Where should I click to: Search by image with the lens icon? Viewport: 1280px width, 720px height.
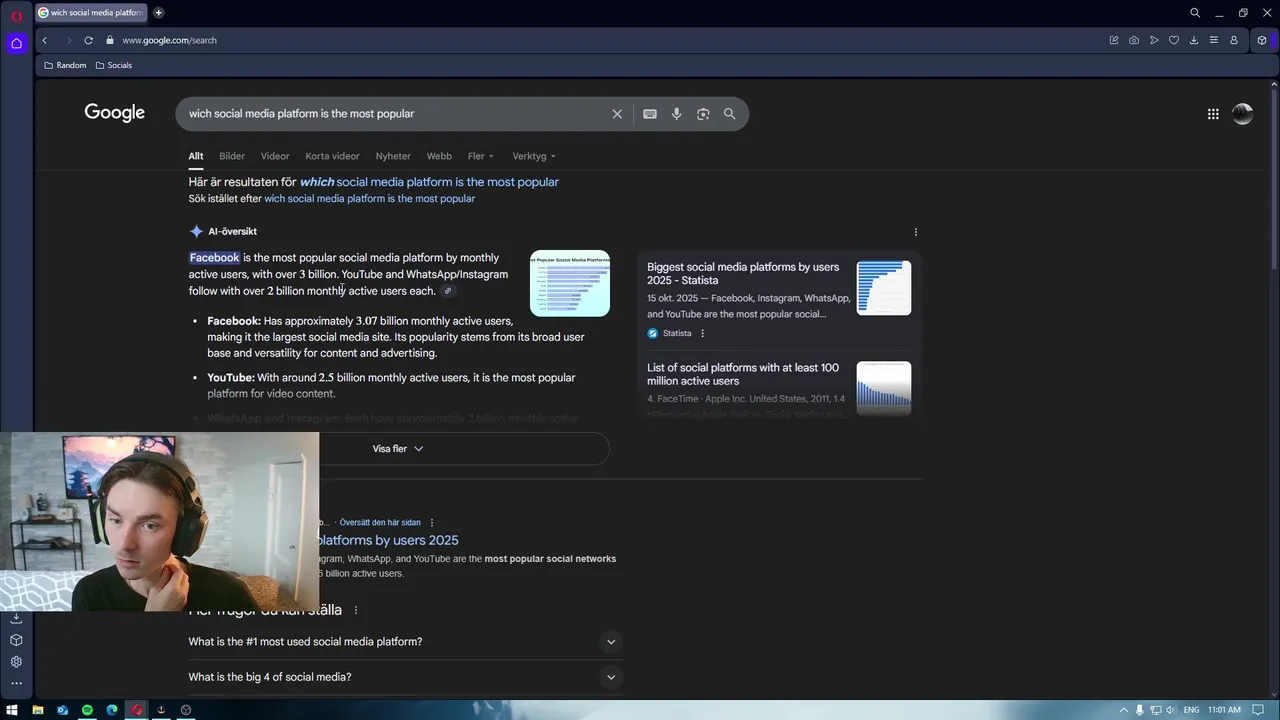coord(703,114)
